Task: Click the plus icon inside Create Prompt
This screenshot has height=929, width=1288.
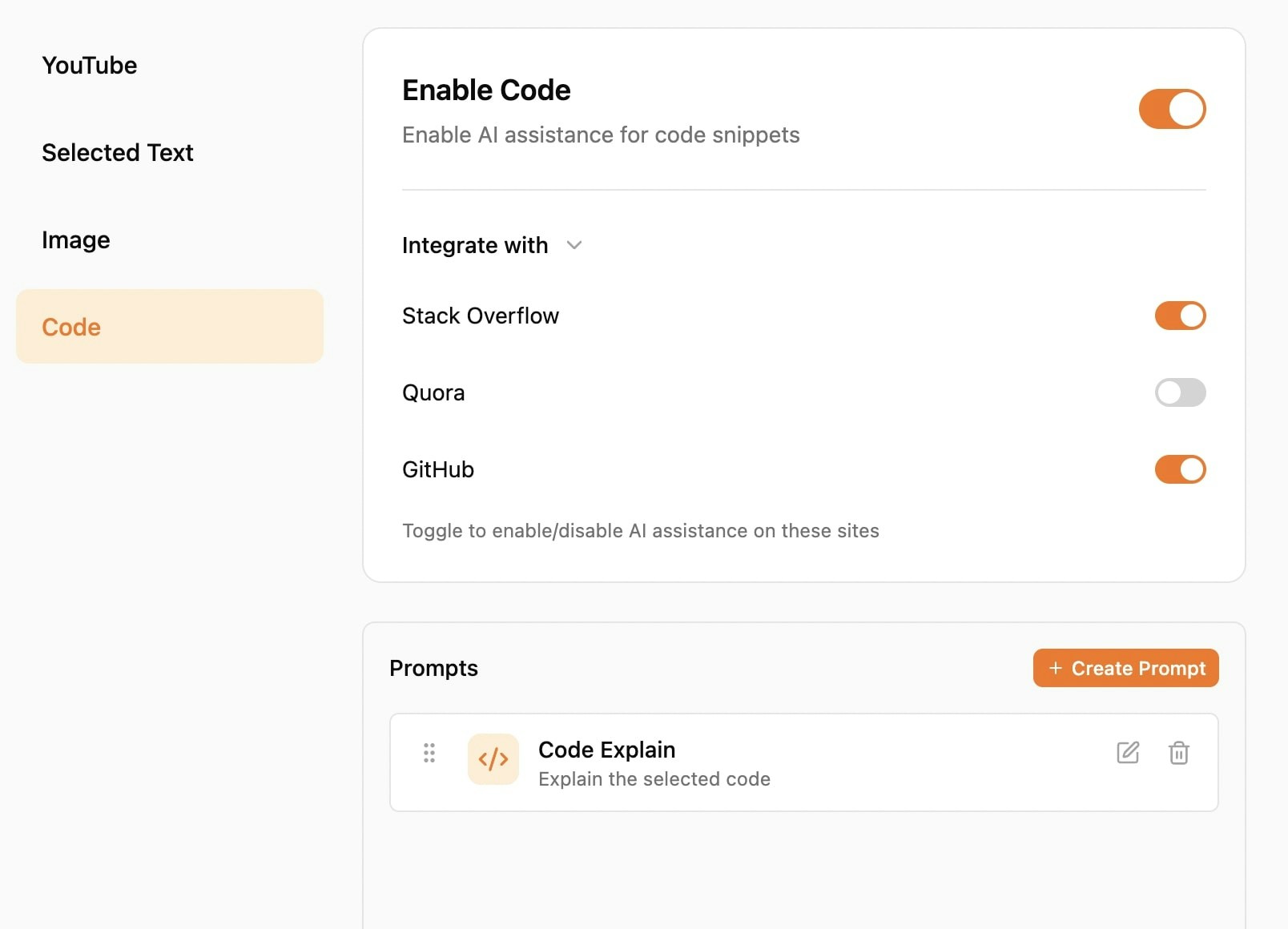Action: click(1055, 668)
